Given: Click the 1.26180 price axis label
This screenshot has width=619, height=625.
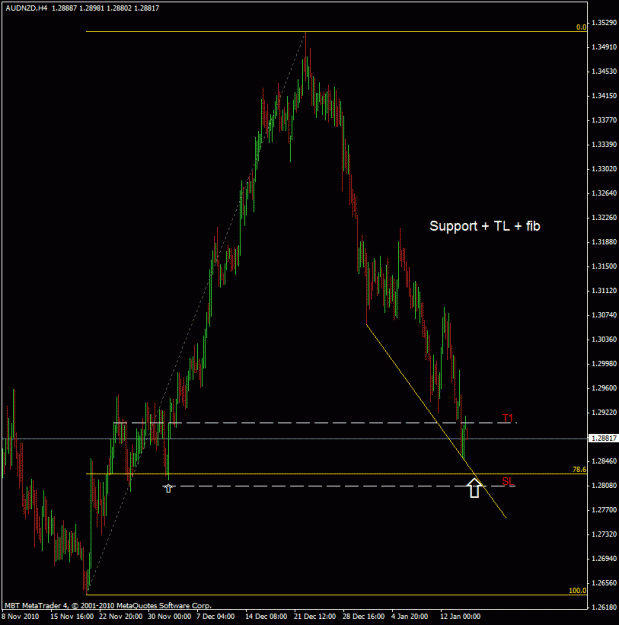Looking at the screenshot, I should 604,607.
